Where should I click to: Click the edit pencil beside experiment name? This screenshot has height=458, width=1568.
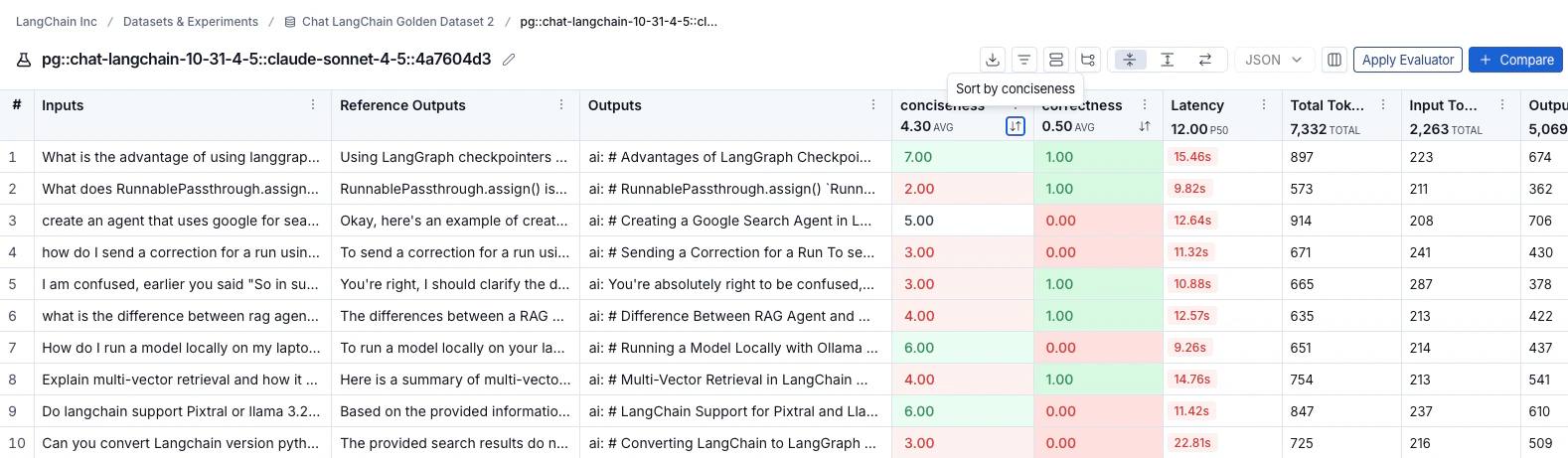(x=509, y=60)
